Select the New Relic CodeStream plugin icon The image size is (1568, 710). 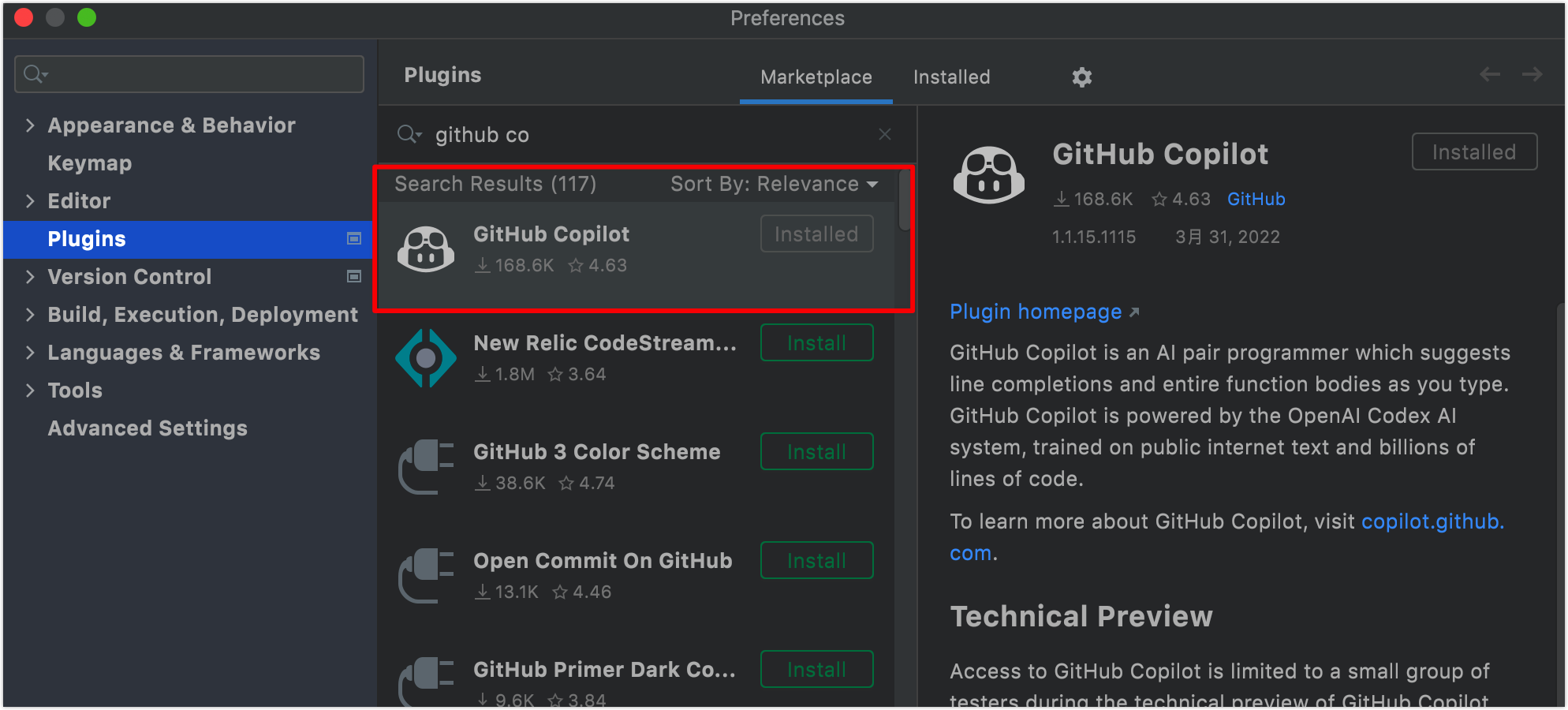point(426,358)
